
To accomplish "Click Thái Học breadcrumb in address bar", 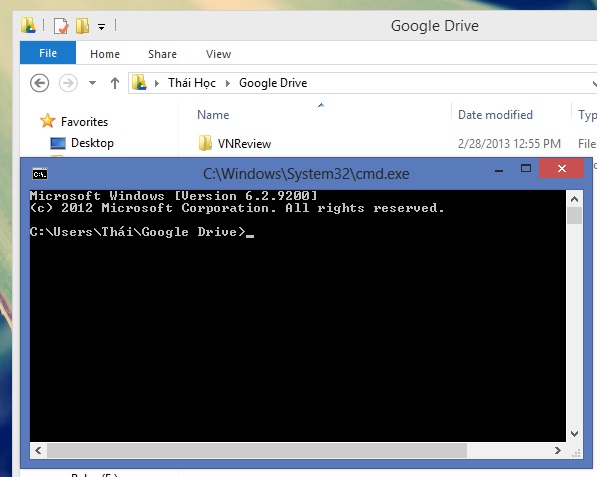I will coord(192,83).
